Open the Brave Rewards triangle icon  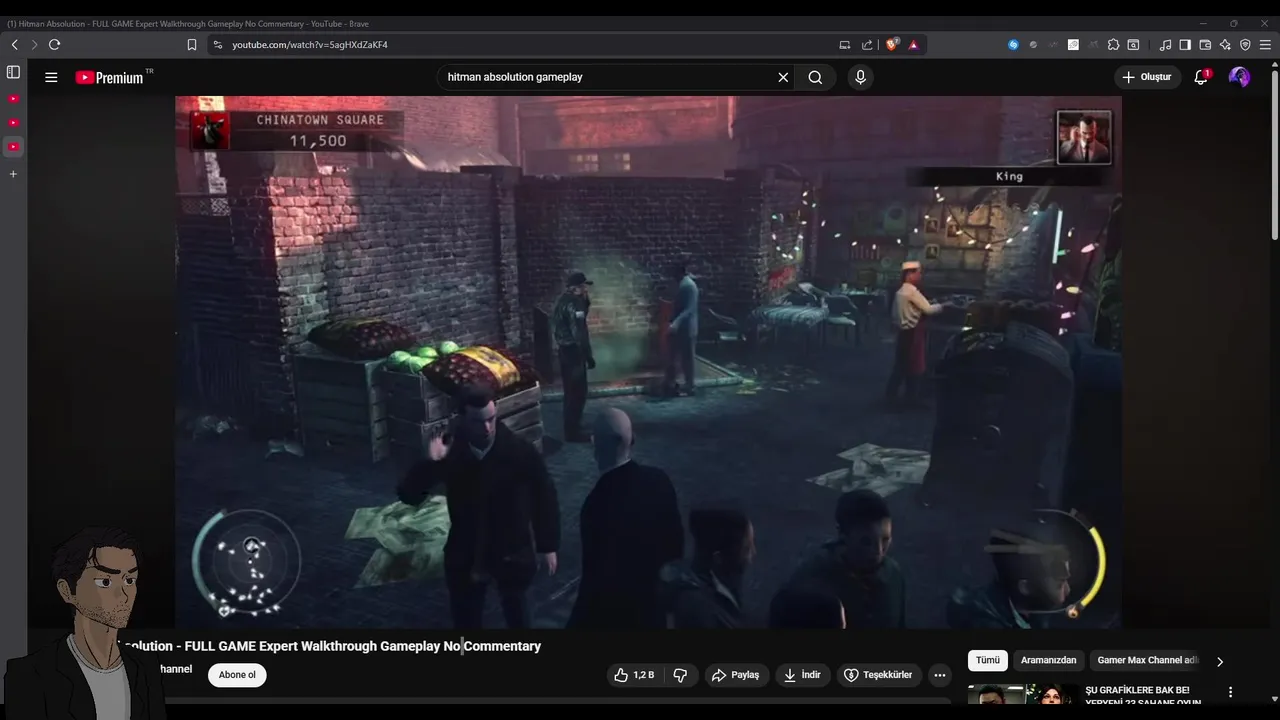point(913,45)
